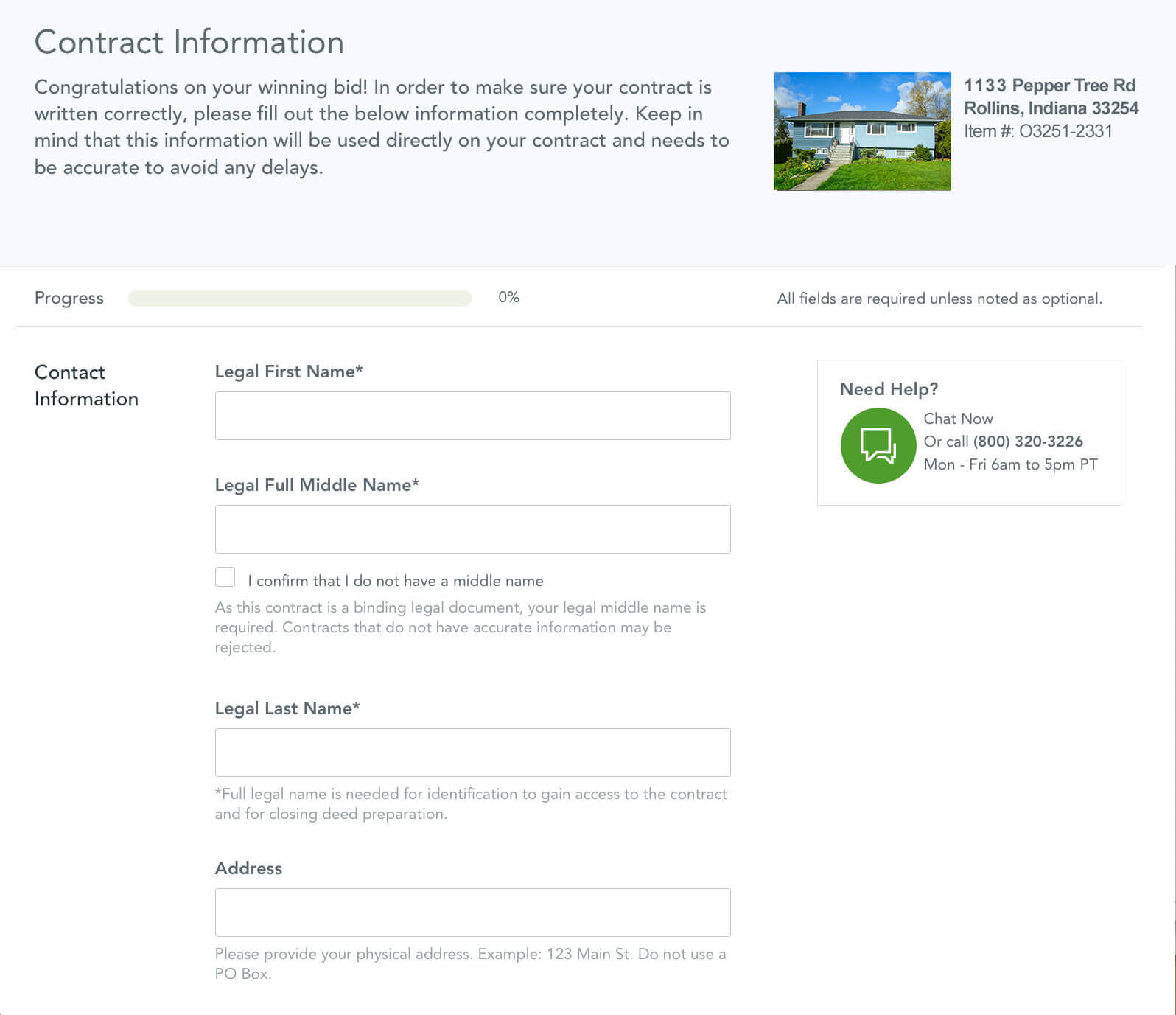Open the green chat bubble icon

click(x=878, y=445)
